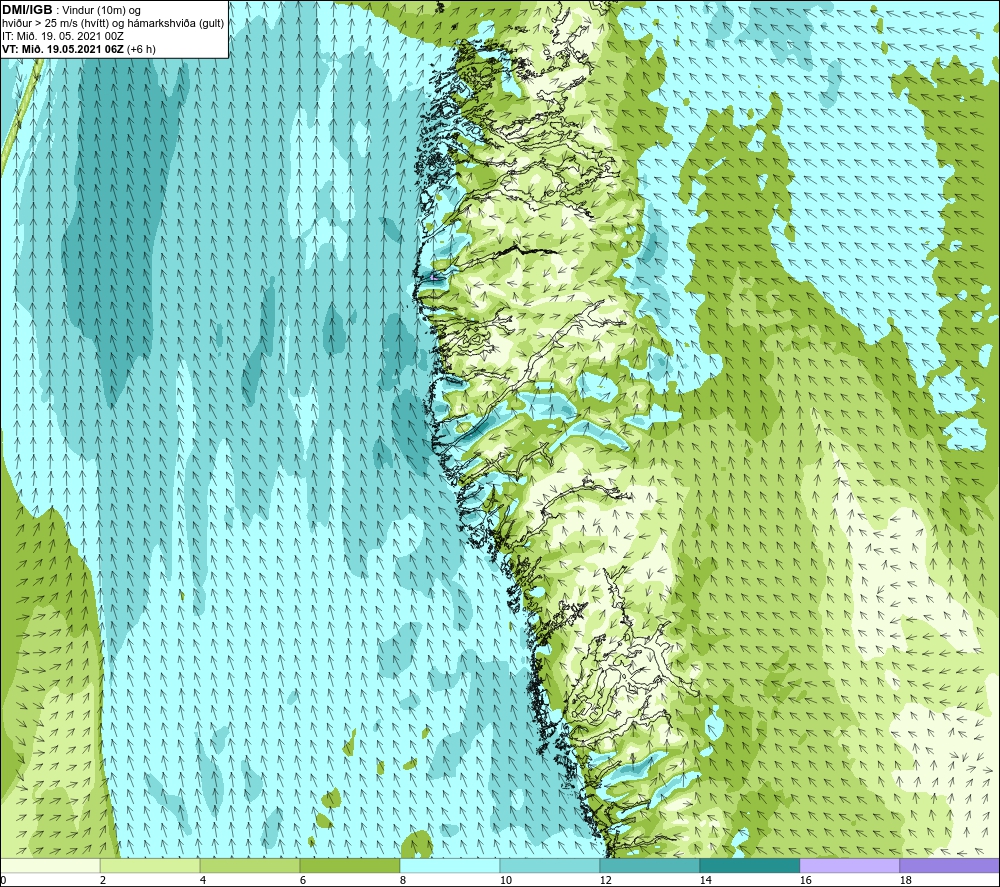Click the 2–4 m/s light green legend swatch
1000x887 pixels.
[150, 865]
